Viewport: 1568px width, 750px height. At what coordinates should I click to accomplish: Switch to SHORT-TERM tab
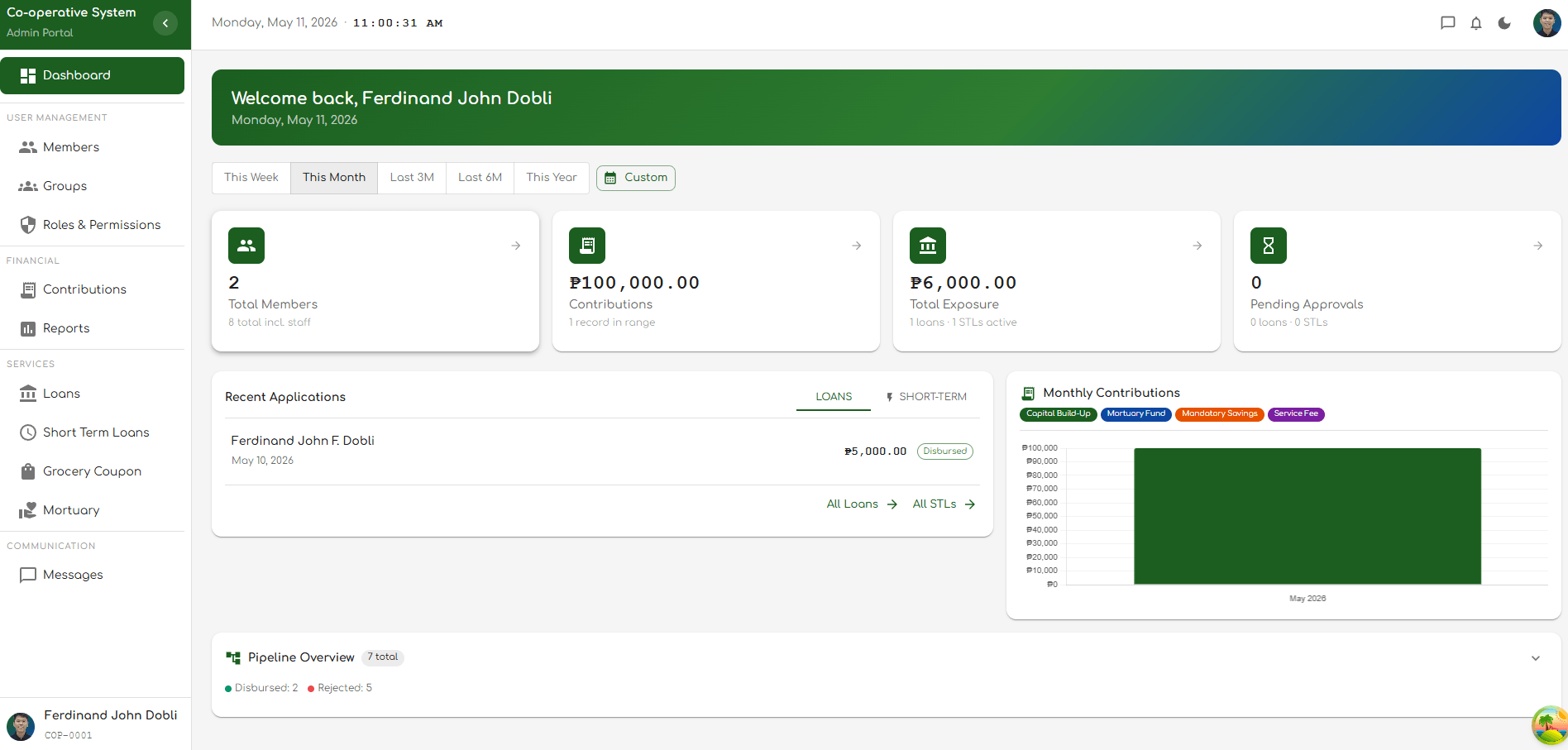[x=925, y=397]
